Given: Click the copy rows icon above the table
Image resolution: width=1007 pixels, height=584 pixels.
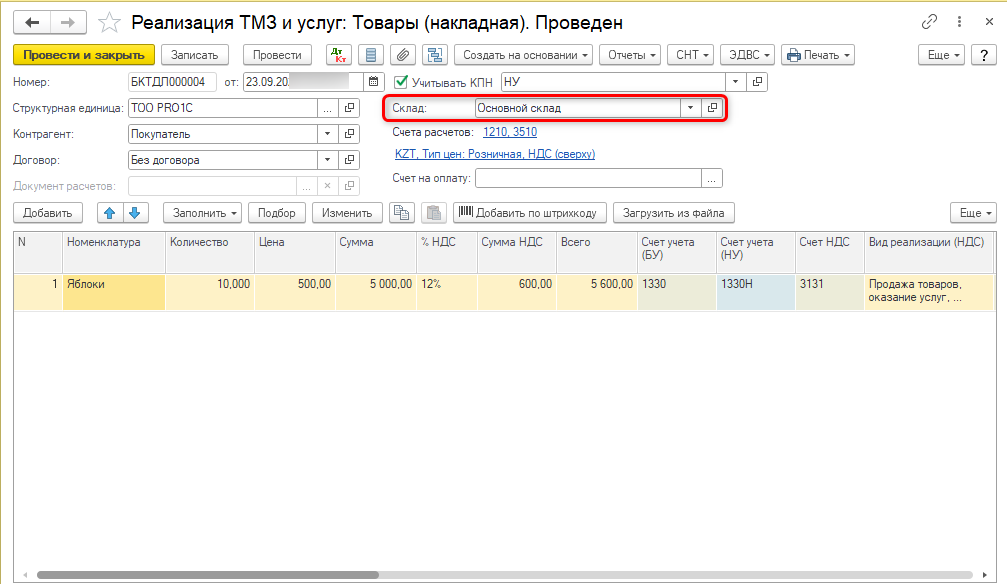Looking at the screenshot, I should pos(401,213).
